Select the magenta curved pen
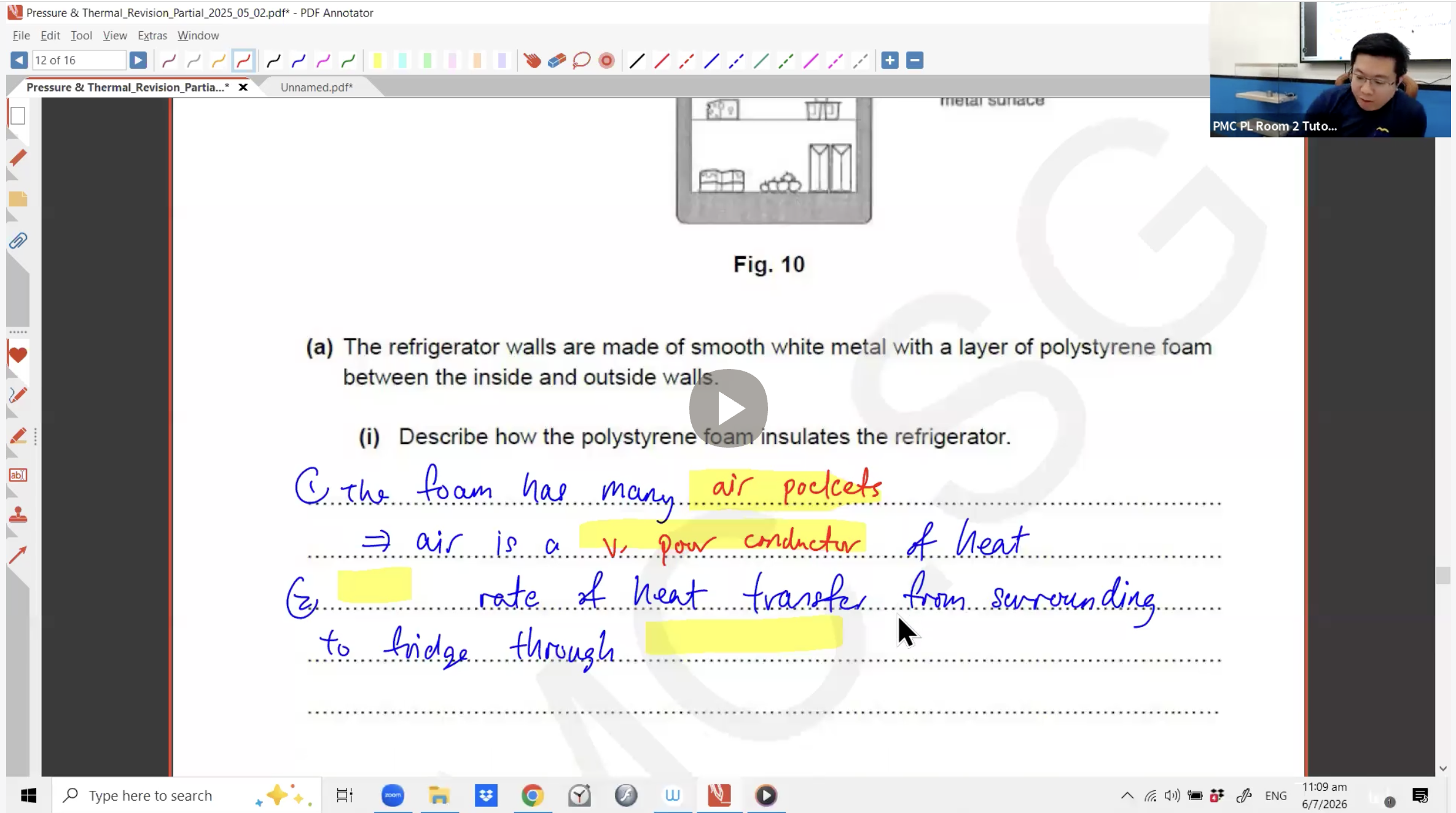The height and width of the screenshot is (813, 1456). pos(323,60)
